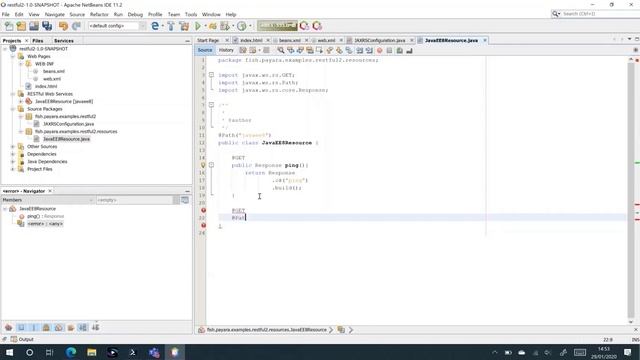Open the Tools menu
The width and height of the screenshot is (640, 360).
[x=191, y=14]
